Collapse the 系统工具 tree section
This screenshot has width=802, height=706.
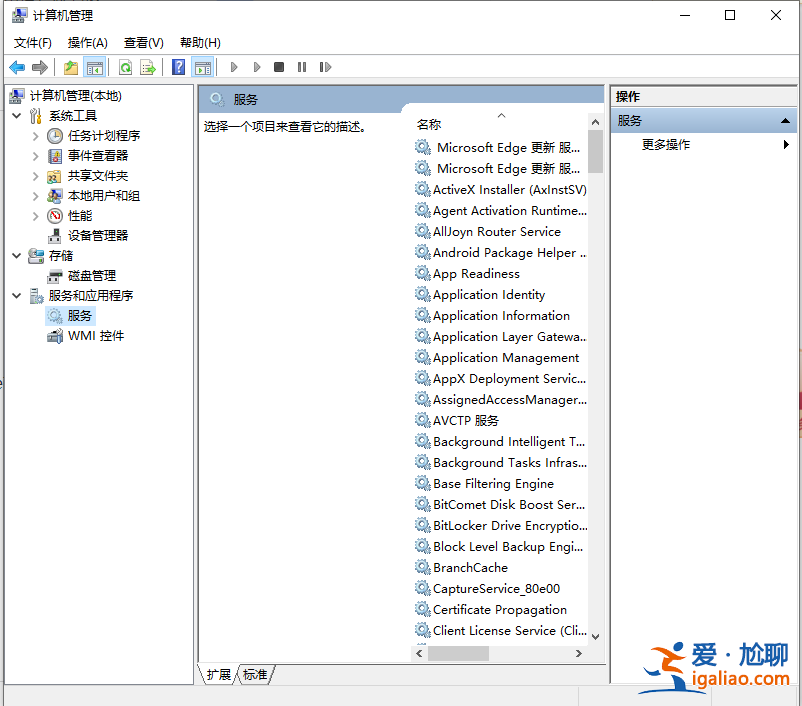[16, 115]
